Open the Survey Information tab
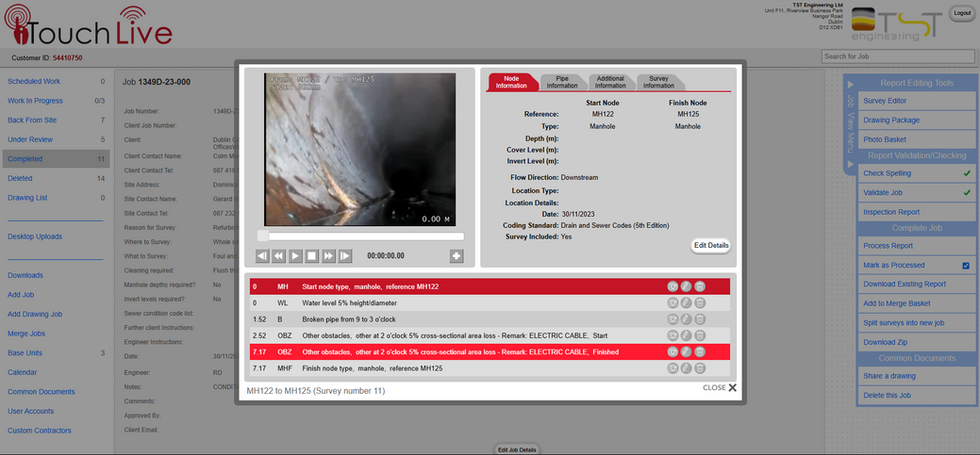The width and height of the screenshot is (980, 455). tap(659, 82)
